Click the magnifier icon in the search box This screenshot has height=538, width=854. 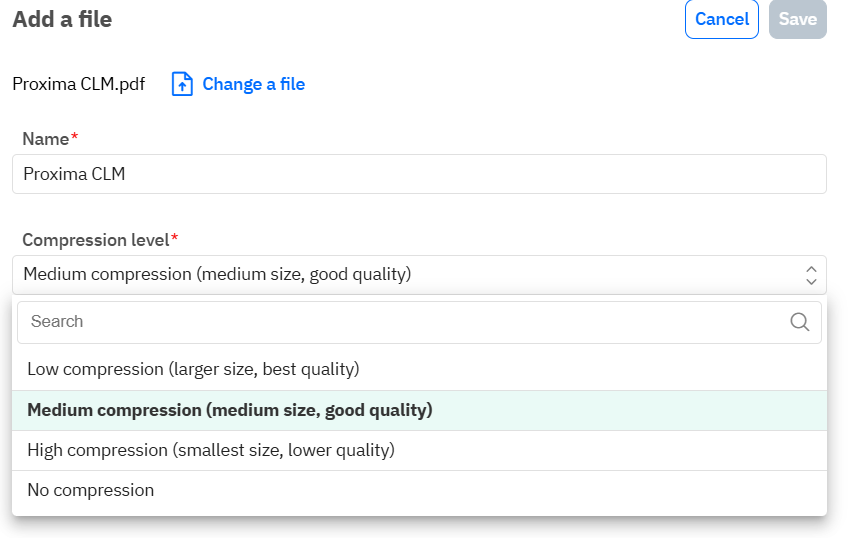pyautogui.click(x=800, y=322)
